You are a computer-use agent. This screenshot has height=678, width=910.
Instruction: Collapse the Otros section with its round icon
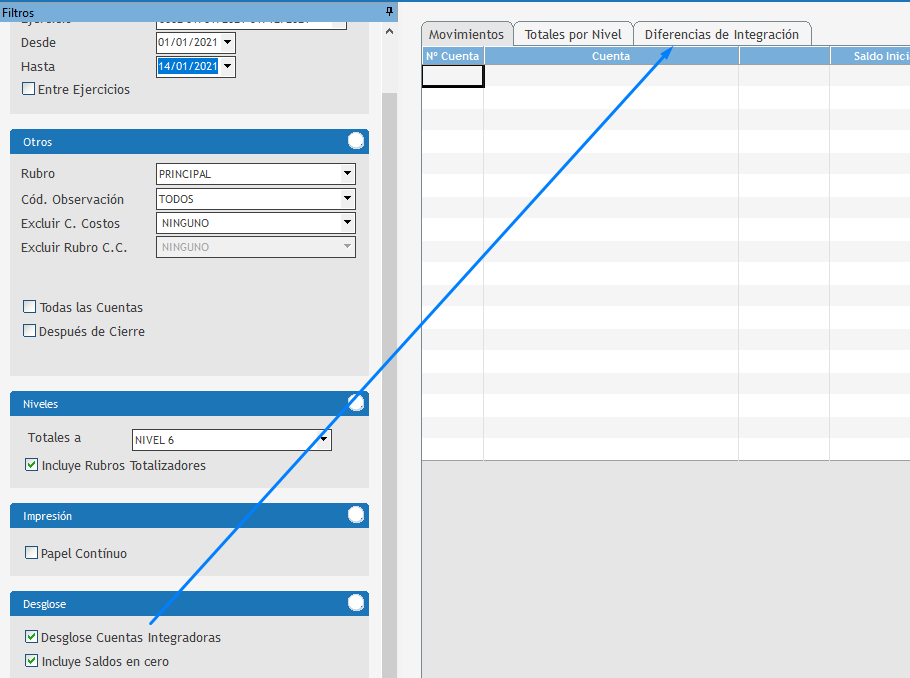[x=356, y=141]
